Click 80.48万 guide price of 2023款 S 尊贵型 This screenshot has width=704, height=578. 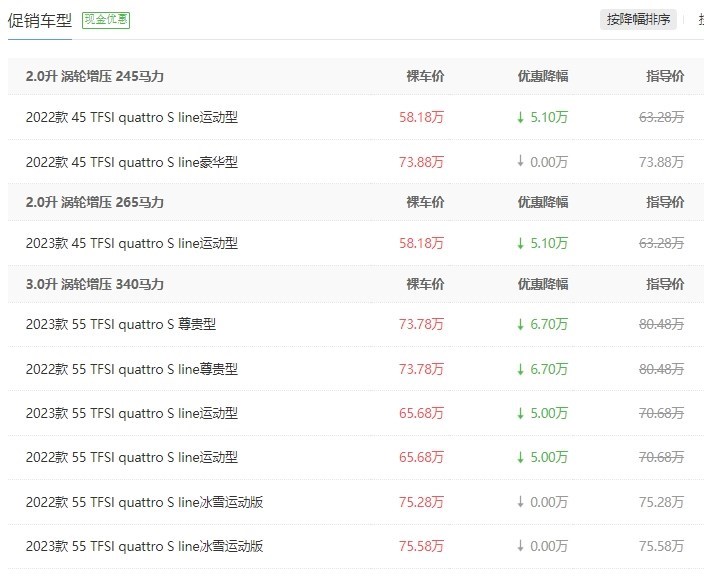click(x=662, y=324)
